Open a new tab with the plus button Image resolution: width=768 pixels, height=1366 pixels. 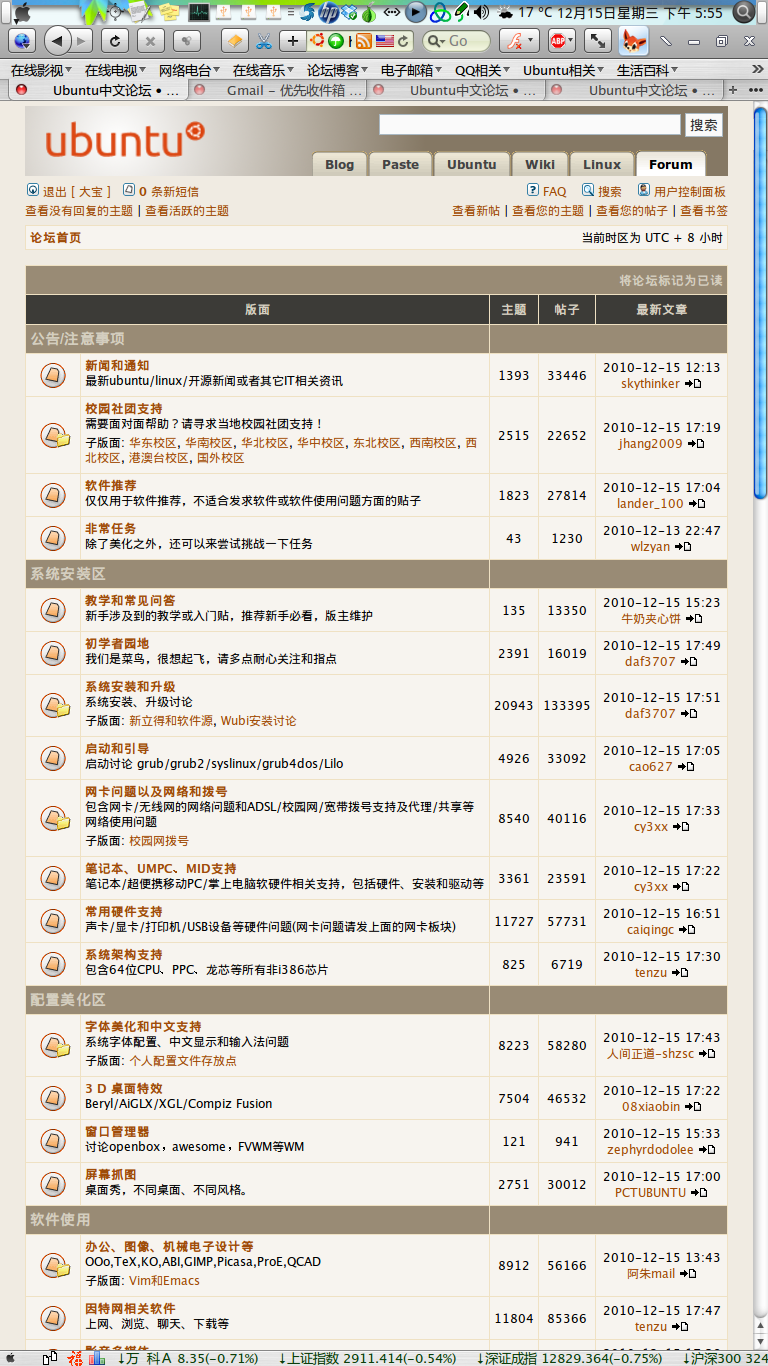[292, 41]
